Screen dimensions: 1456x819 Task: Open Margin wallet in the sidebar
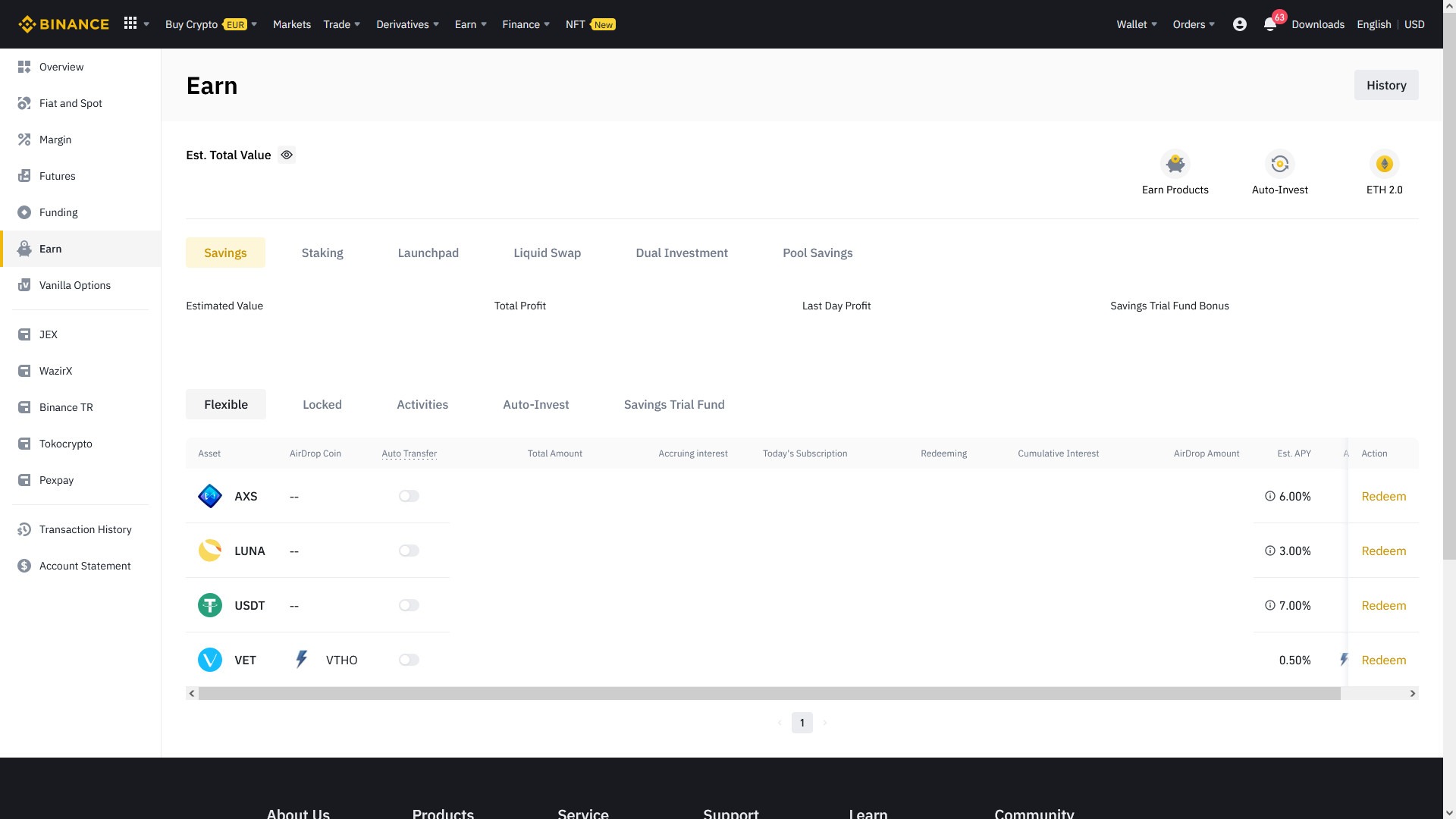[80, 140]
